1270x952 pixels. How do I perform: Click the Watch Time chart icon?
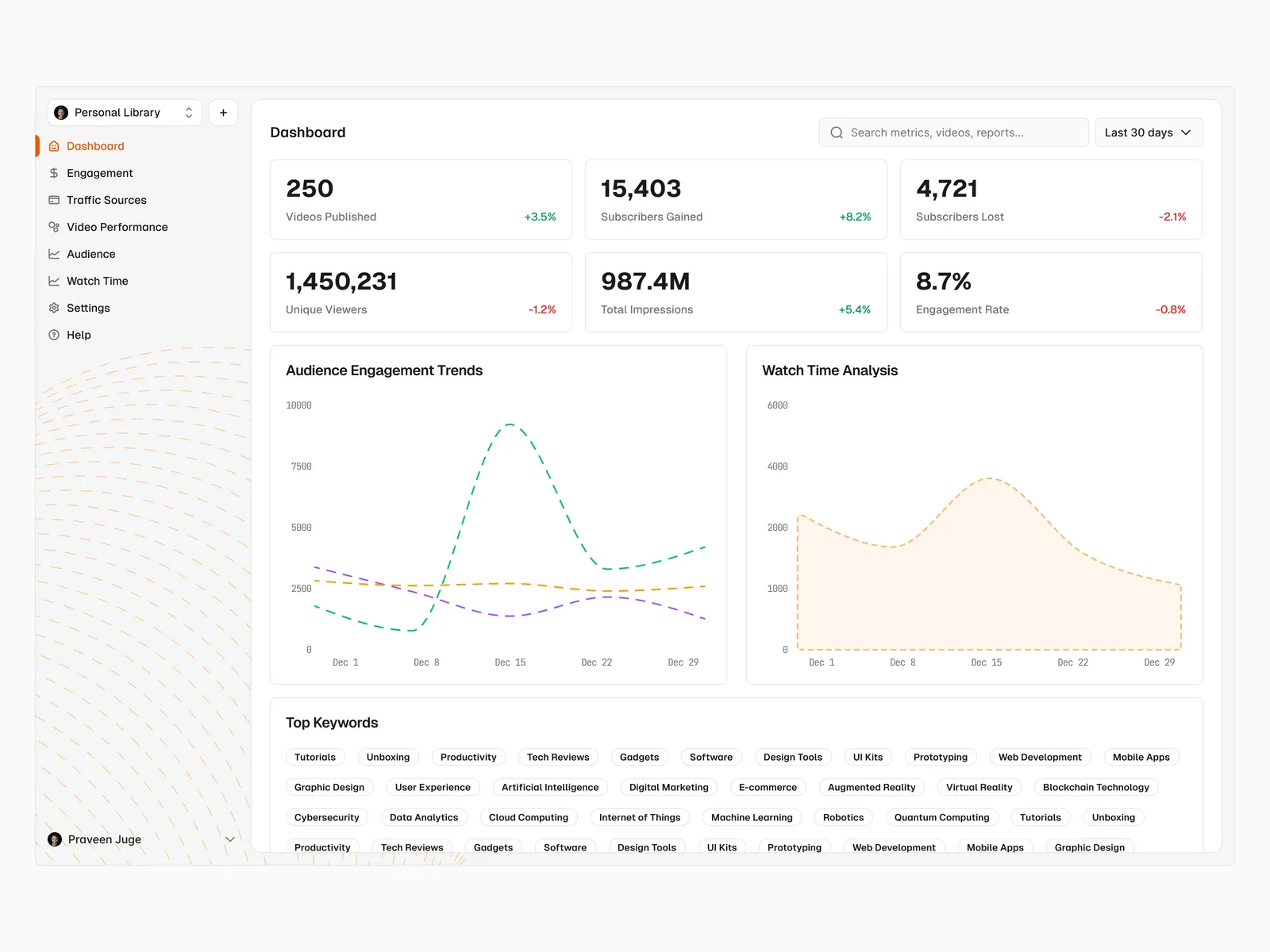[54, 281]
